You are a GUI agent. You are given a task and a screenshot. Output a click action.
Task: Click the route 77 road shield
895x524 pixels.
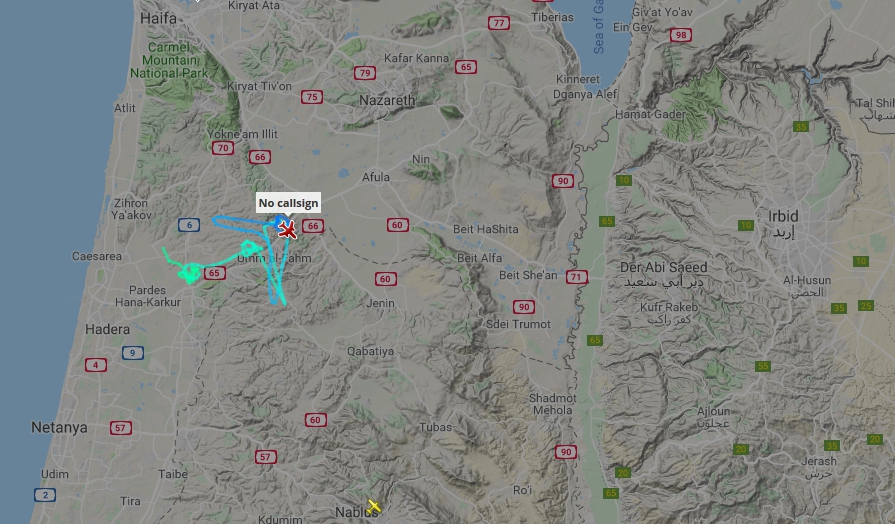499,23
